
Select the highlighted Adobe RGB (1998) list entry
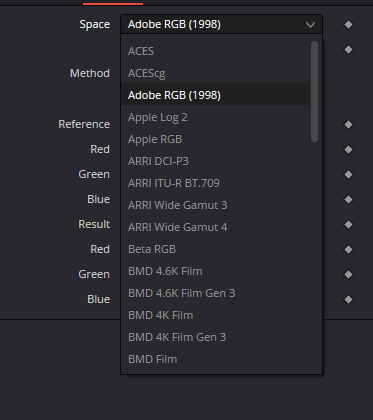pos(215,95)
